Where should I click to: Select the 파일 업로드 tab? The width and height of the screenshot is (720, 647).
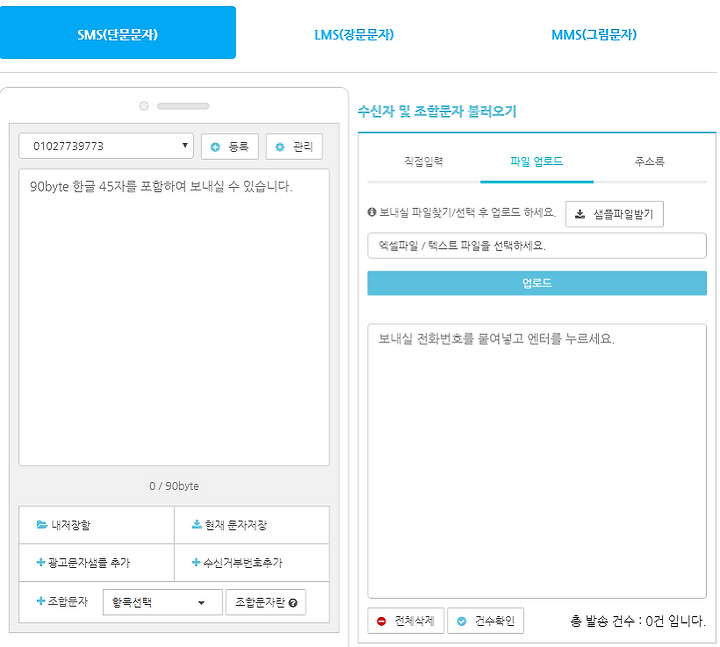537,162
